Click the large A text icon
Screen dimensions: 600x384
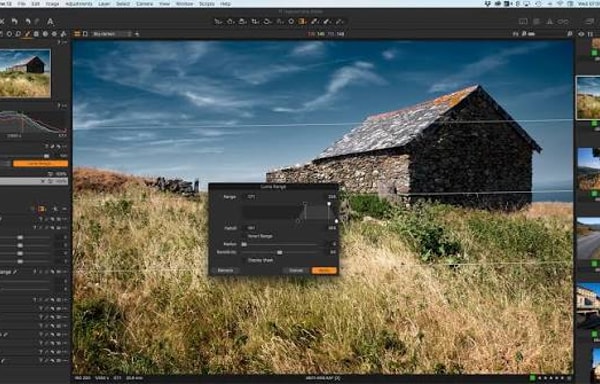tap(50, 21)
